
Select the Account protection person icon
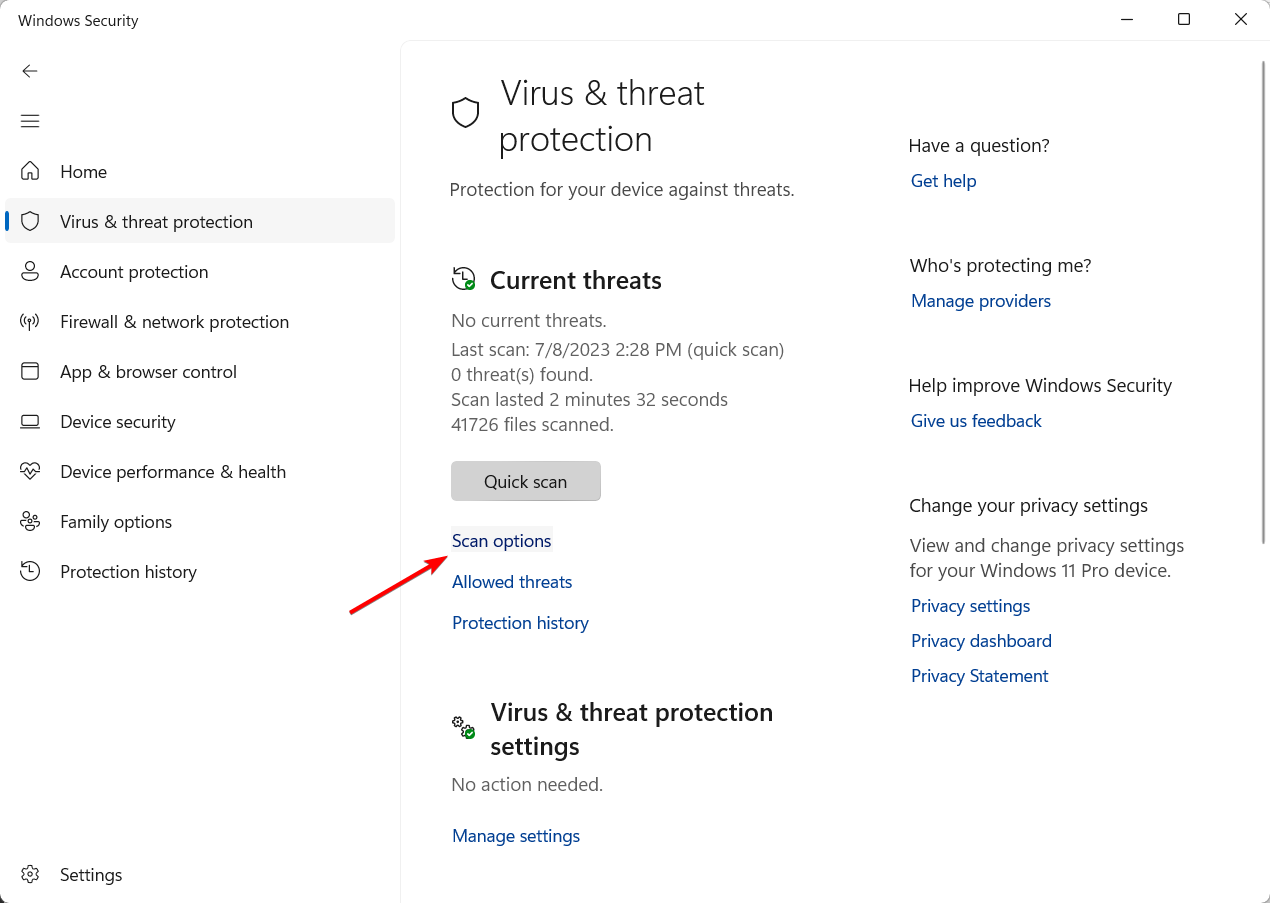[30, 271]
